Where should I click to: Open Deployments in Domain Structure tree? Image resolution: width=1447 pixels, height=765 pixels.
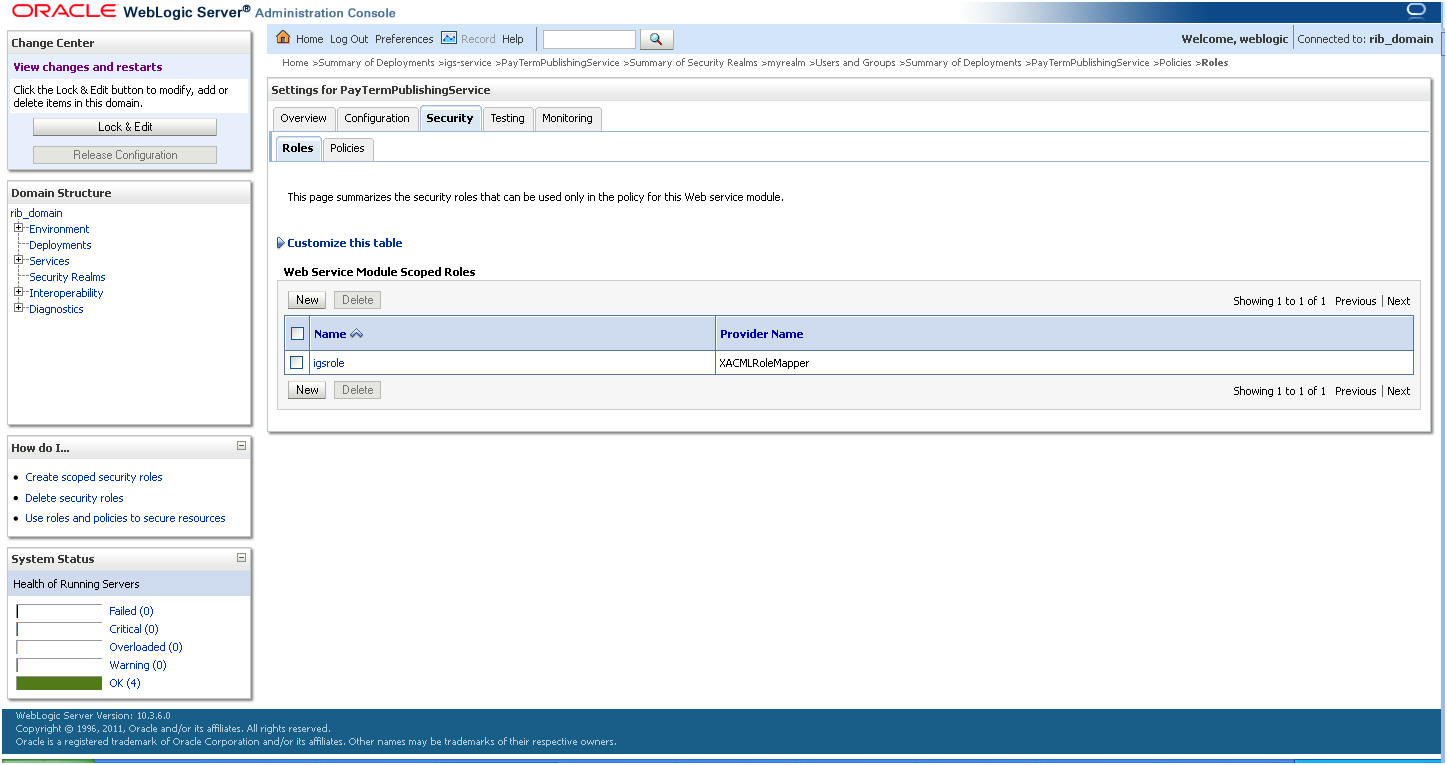tap(60, 245)
